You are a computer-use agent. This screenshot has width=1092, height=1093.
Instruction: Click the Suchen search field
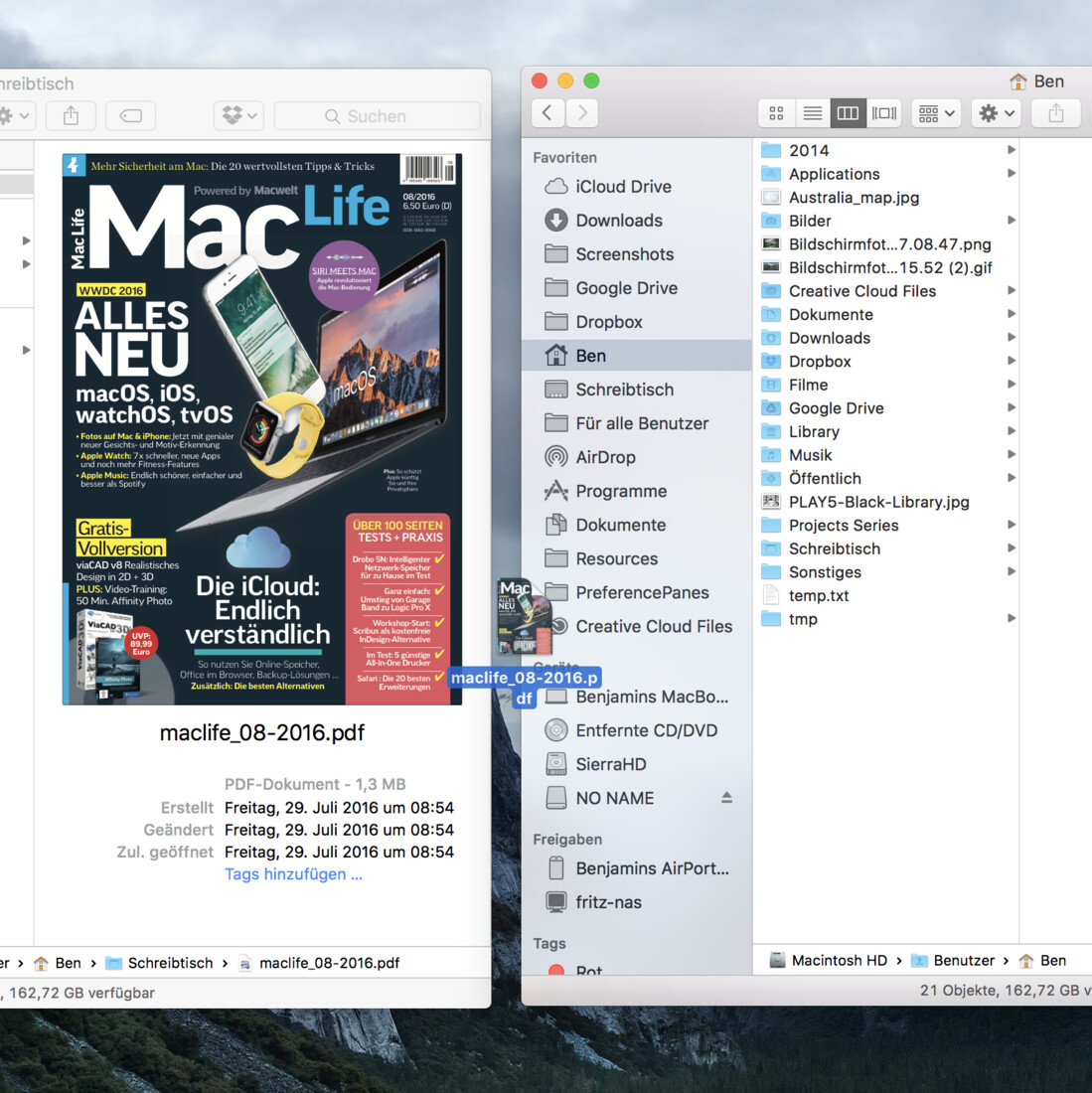tap(377, 116)
